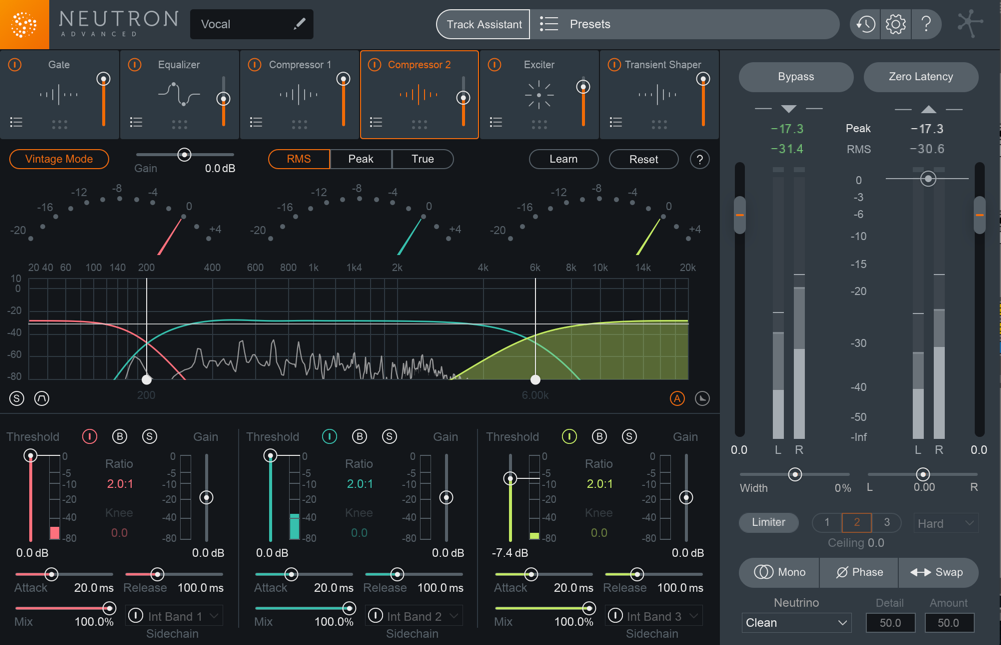Solo band 3 with S button
This screenshot has width=1001, height=645.
629,436
